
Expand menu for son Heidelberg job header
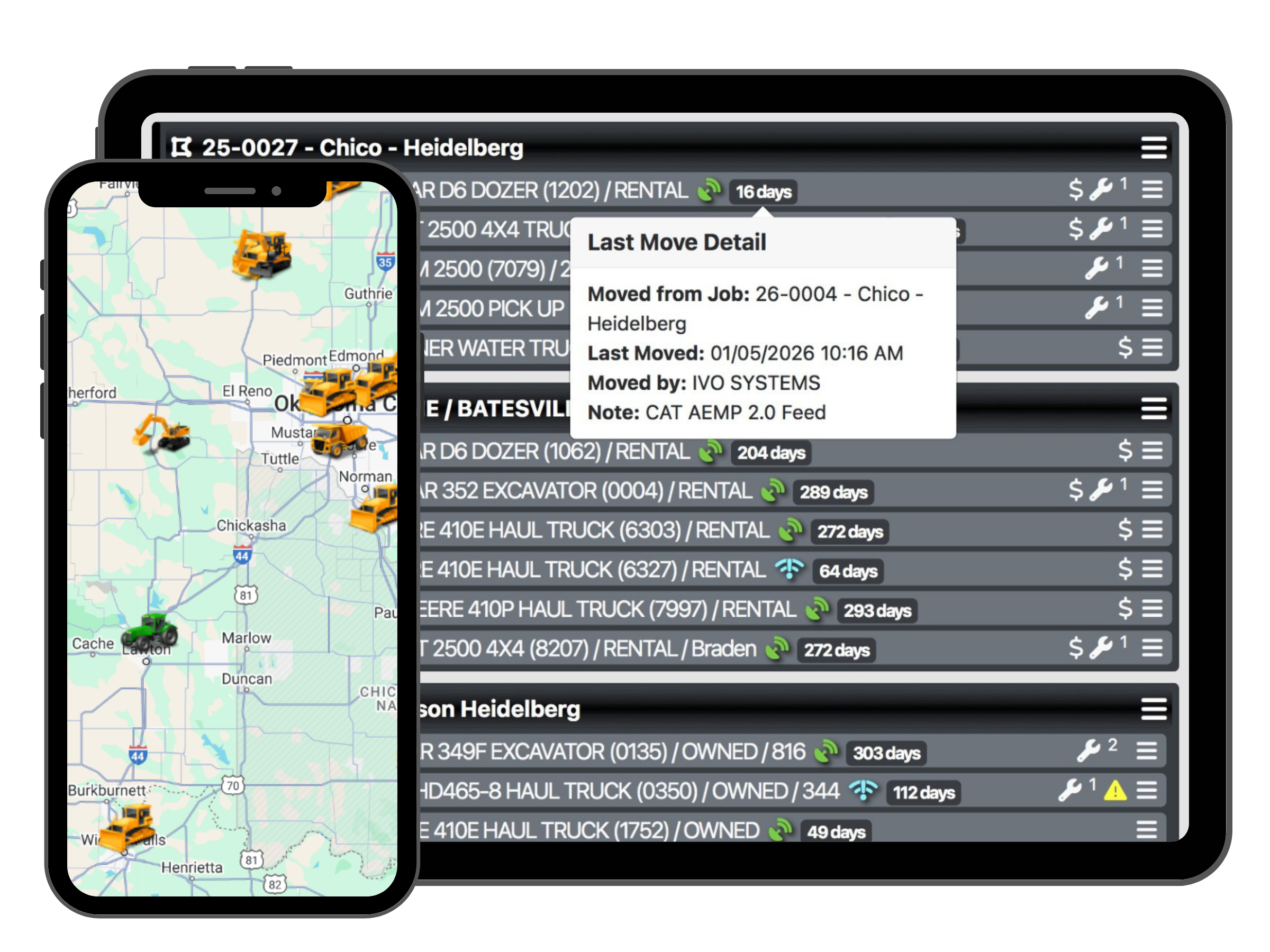click(x=1154, y=709)
